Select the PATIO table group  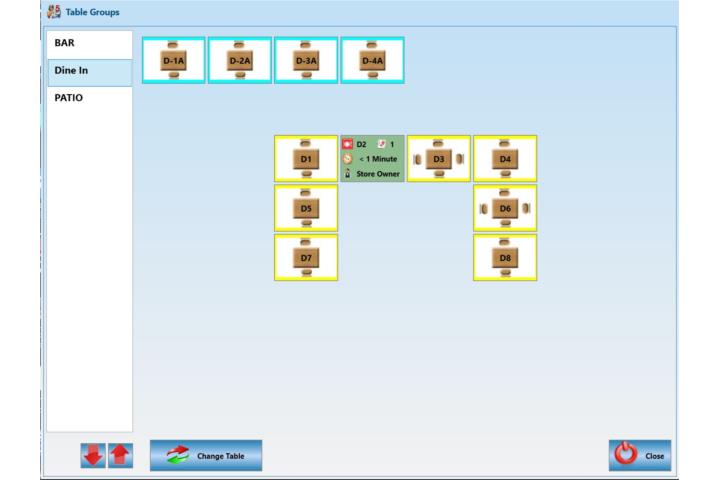coord(90,98)
